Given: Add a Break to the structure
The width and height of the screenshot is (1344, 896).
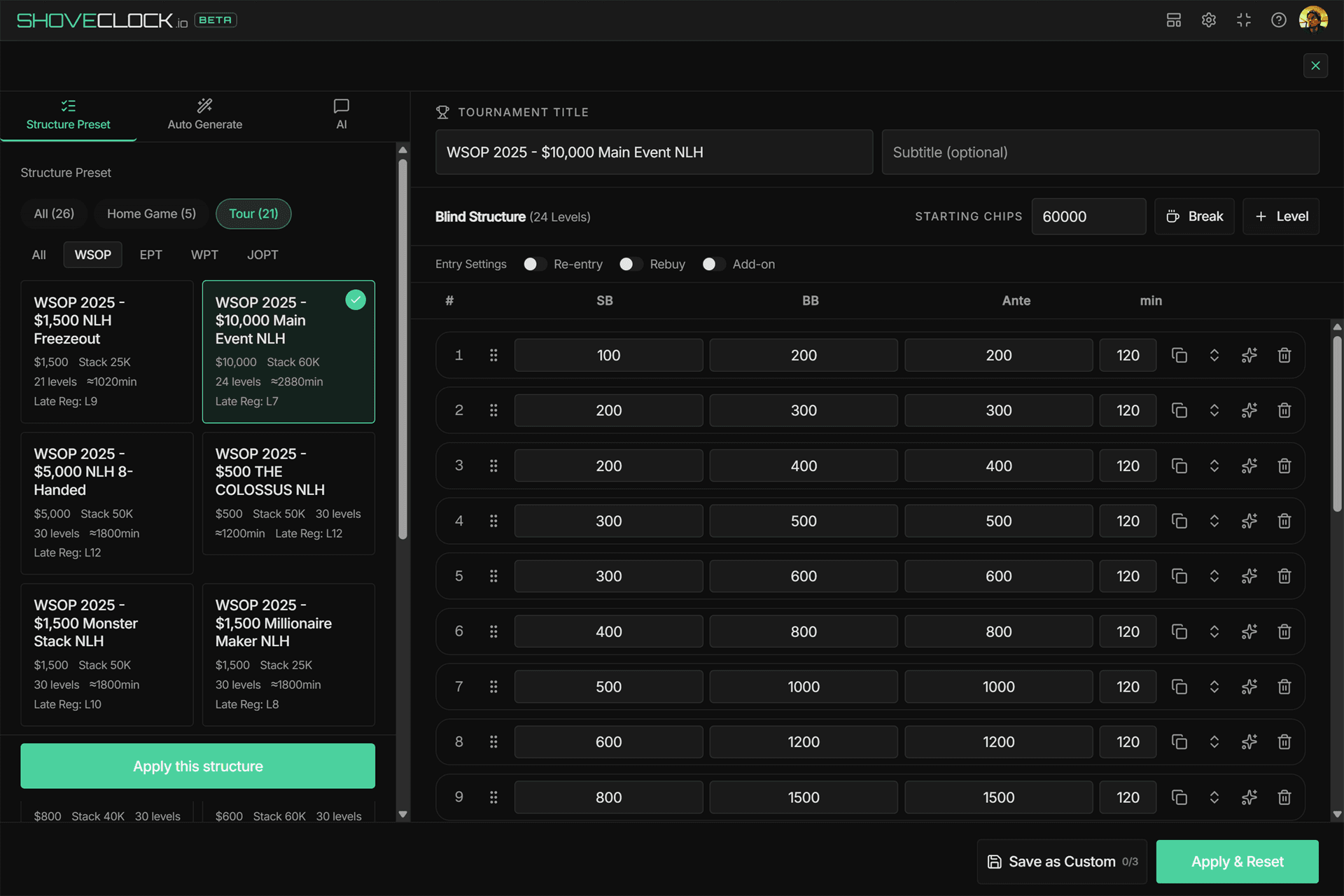Looking at the screenshot, I should (1195, 217).
